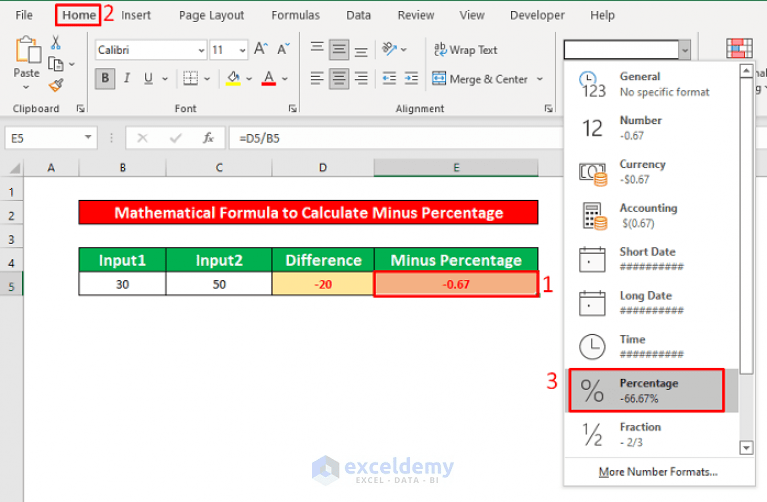
Task: Open the View tab
Action: (472, 15)
